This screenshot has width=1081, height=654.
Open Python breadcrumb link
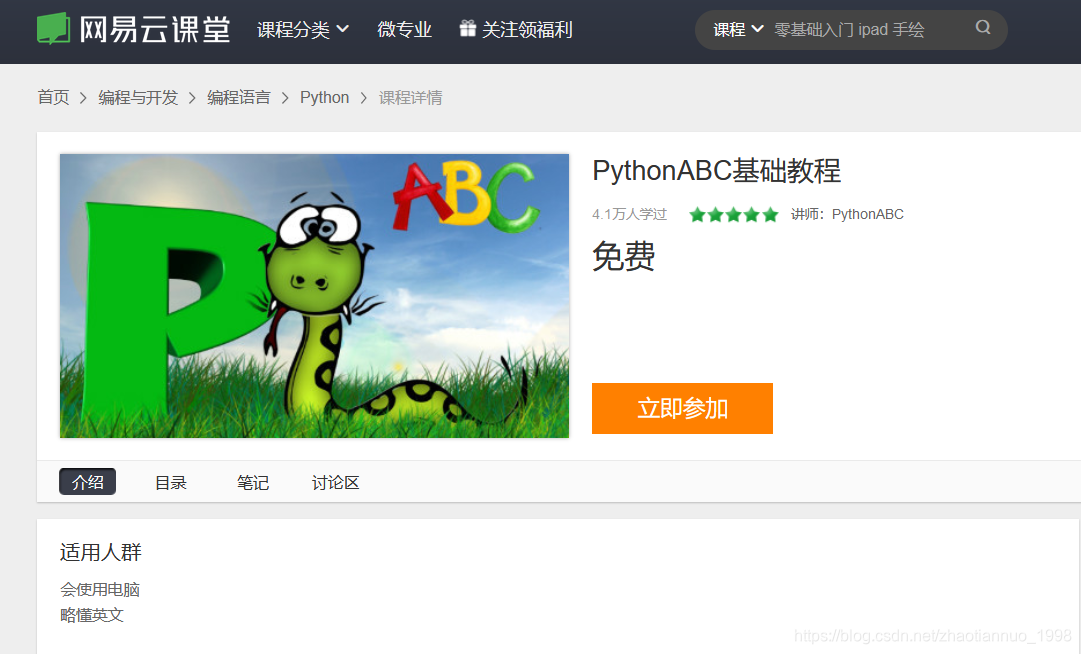click(x=324, y=98)
